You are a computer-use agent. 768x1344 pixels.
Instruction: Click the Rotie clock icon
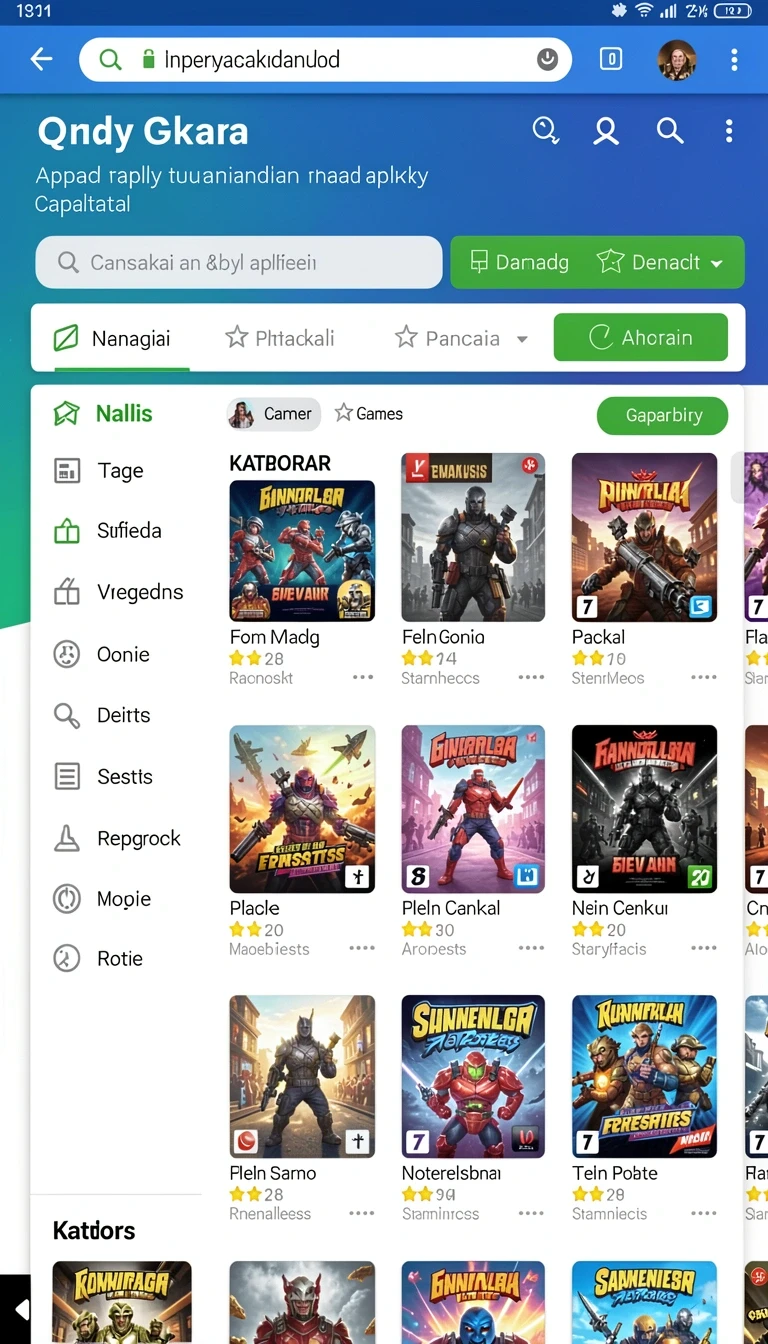tap(67, 959)
